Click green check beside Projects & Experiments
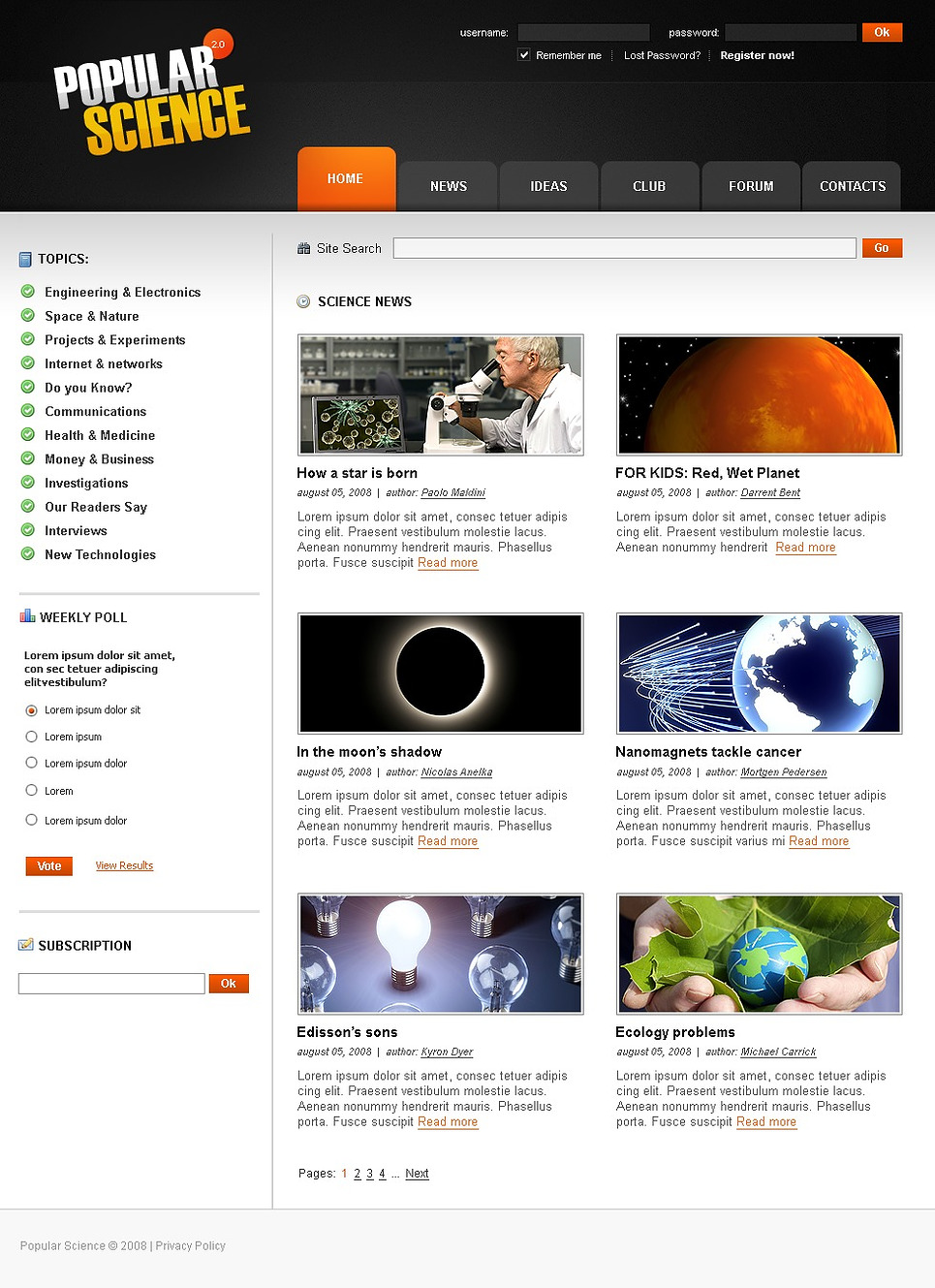 [28, 339]
